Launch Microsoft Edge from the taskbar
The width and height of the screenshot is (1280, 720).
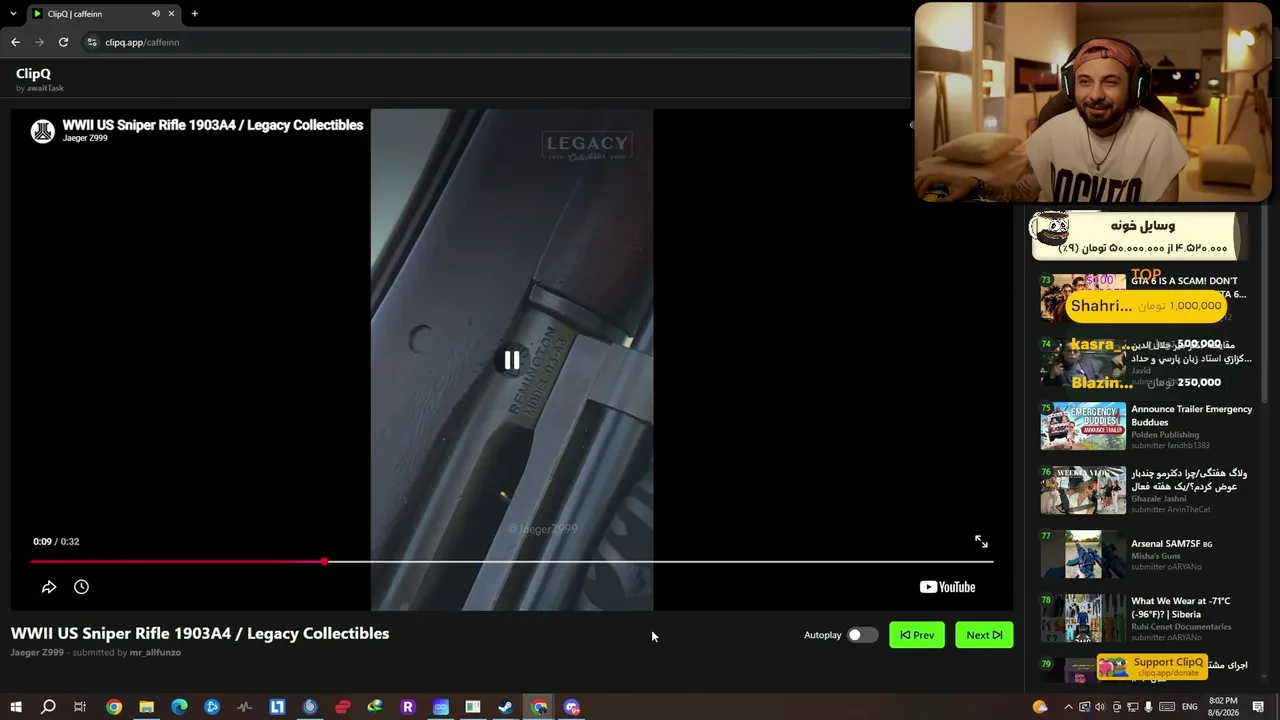coord(179,707)
